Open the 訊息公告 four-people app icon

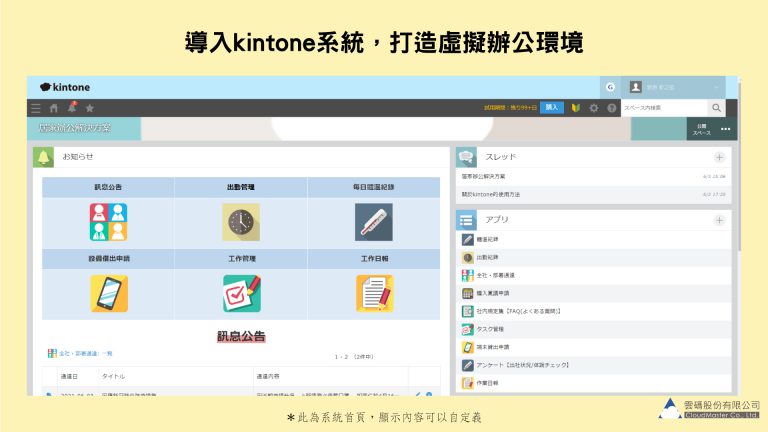tap(108, 222)
